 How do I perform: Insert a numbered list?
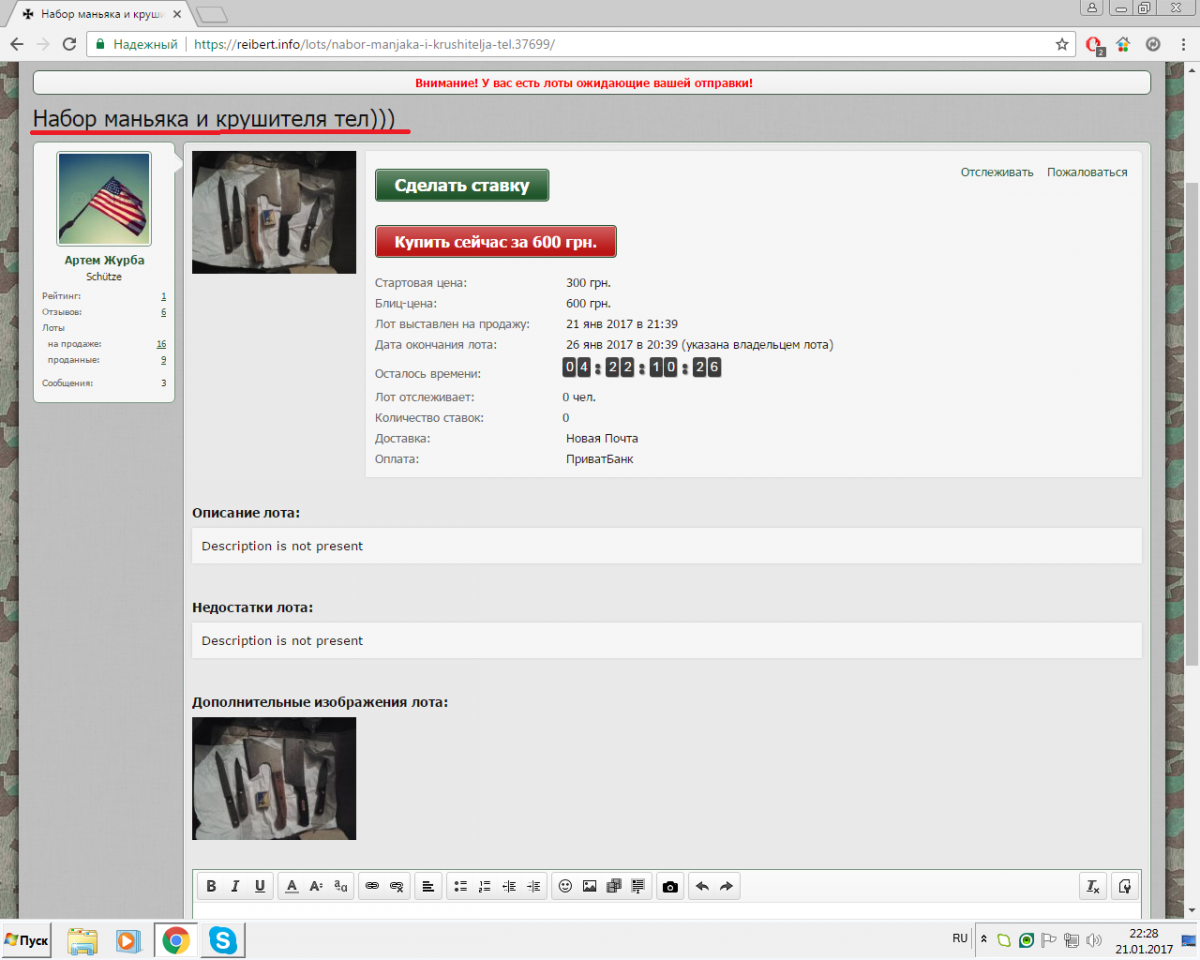pos(485,886)
